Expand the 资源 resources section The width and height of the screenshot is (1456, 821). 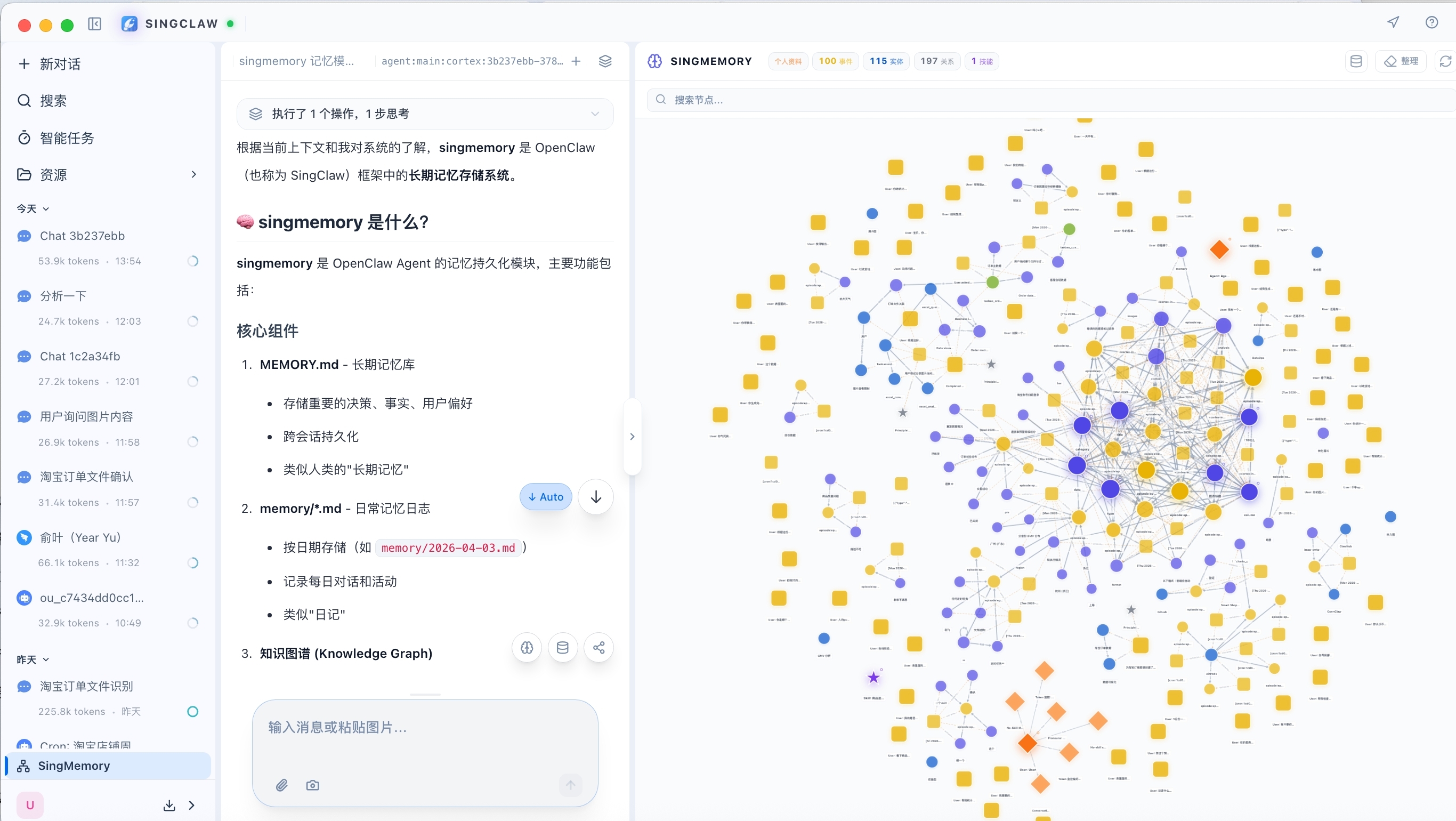[108, 175]
